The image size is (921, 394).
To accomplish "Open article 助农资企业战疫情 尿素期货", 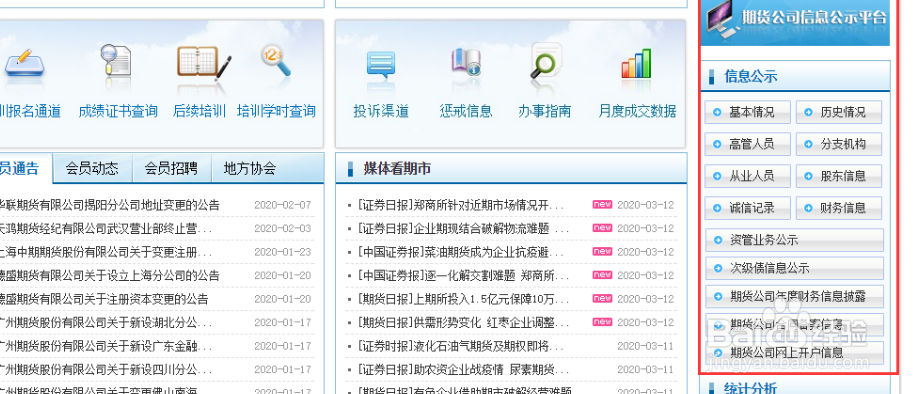I will coord(463,370).
